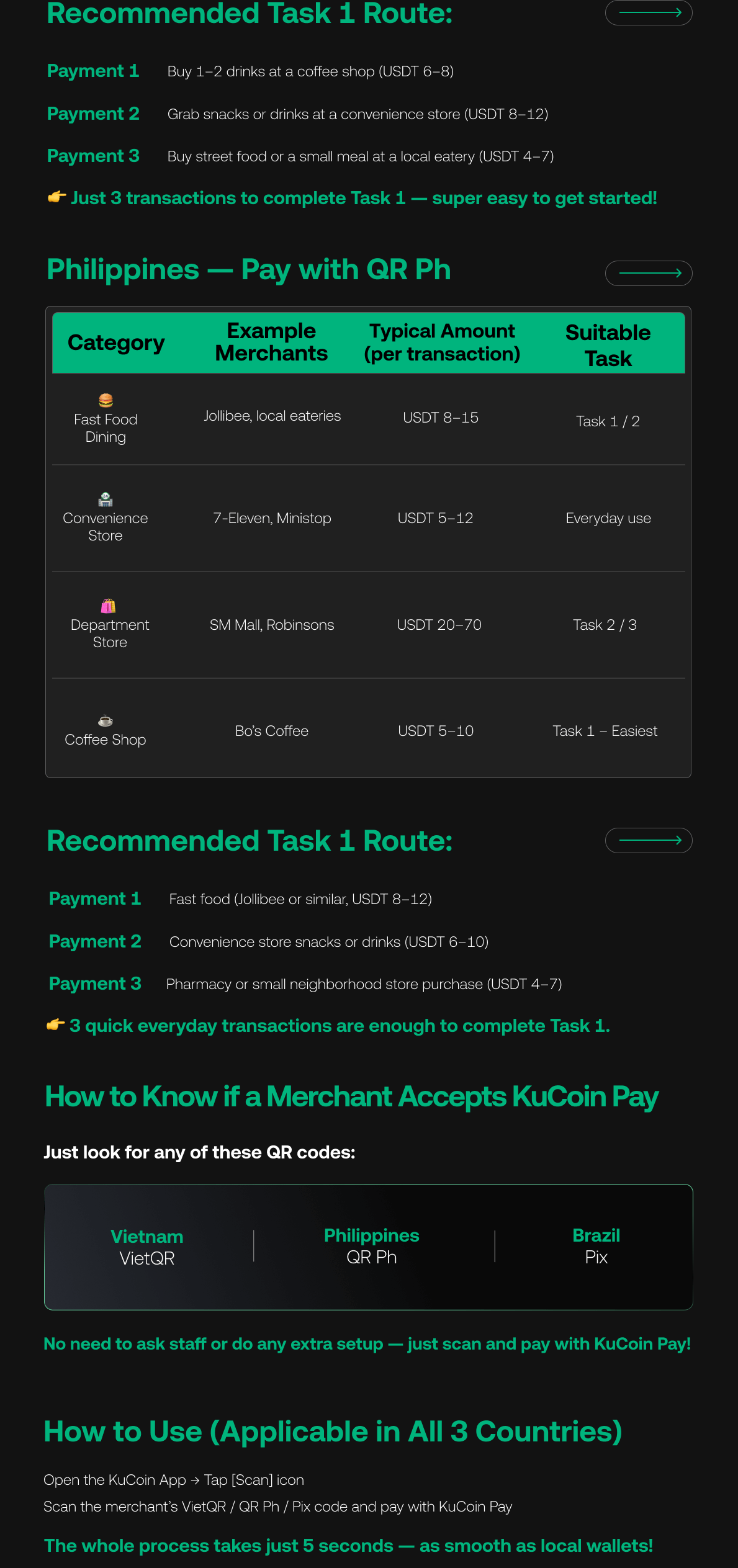Screen dimensions: 738x1568
Task: Click arrow button by lower Recommended Task 1 Route
Action: [649, 840]
